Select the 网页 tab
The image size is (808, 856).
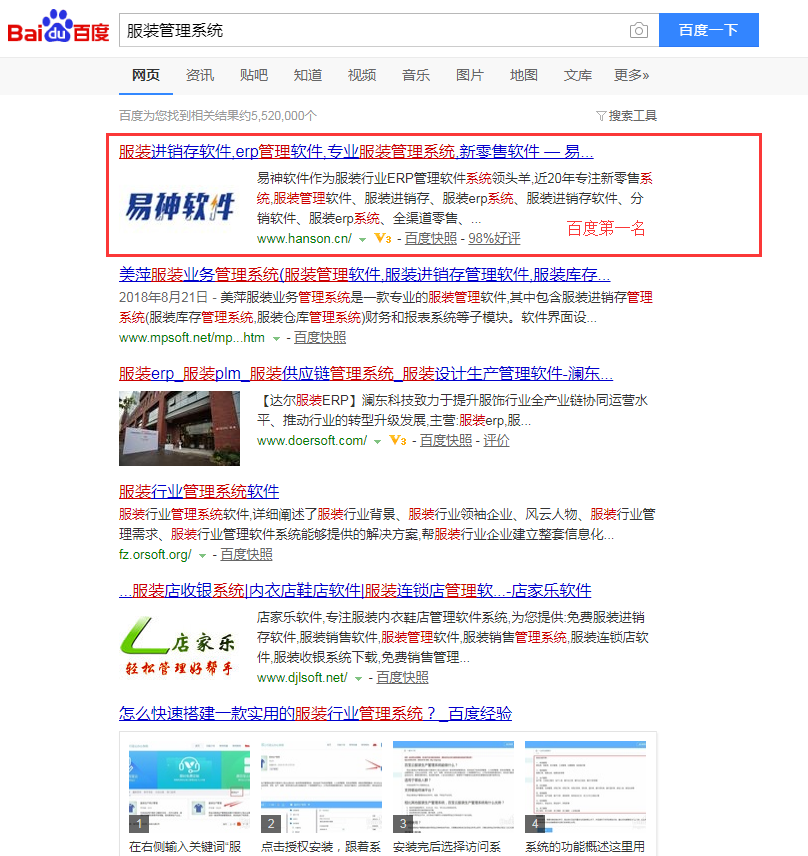point(146,75)
